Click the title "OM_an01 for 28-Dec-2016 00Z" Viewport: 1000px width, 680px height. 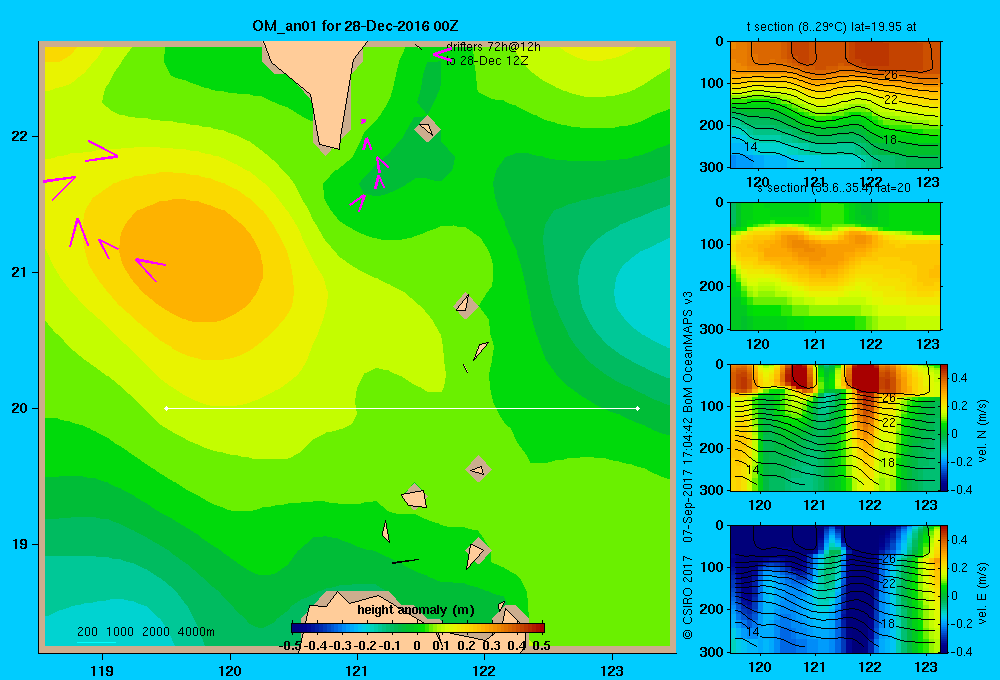coord(355,26)
